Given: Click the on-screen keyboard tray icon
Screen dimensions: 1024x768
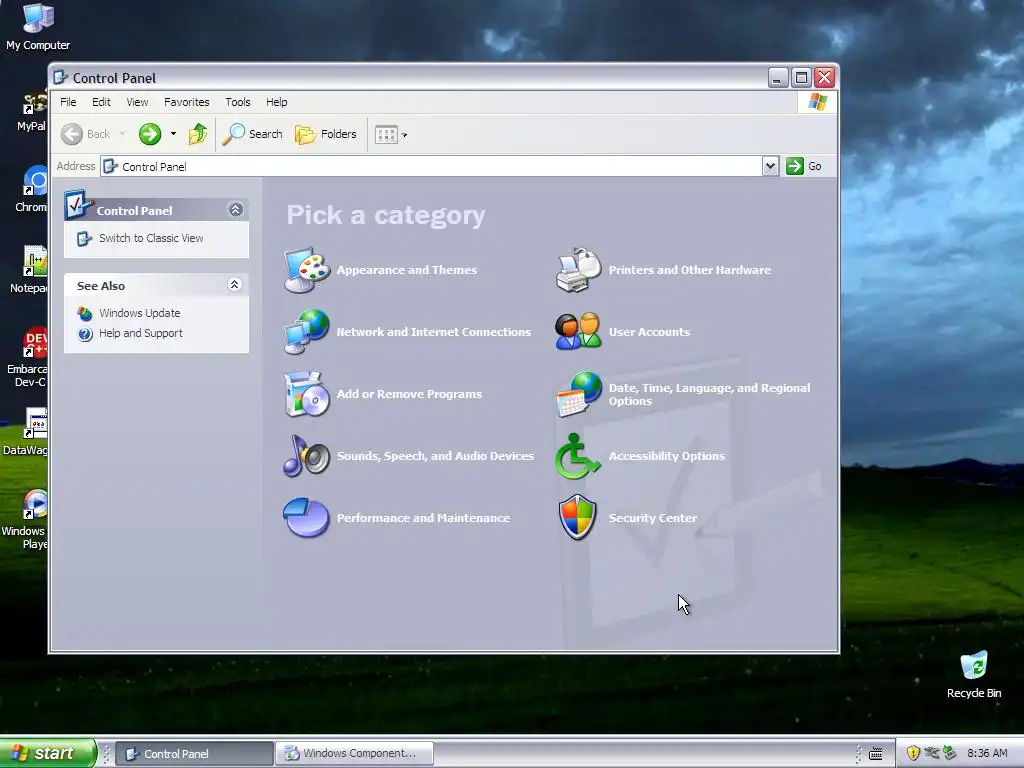Looking at the screenshot, I should 876,754.
